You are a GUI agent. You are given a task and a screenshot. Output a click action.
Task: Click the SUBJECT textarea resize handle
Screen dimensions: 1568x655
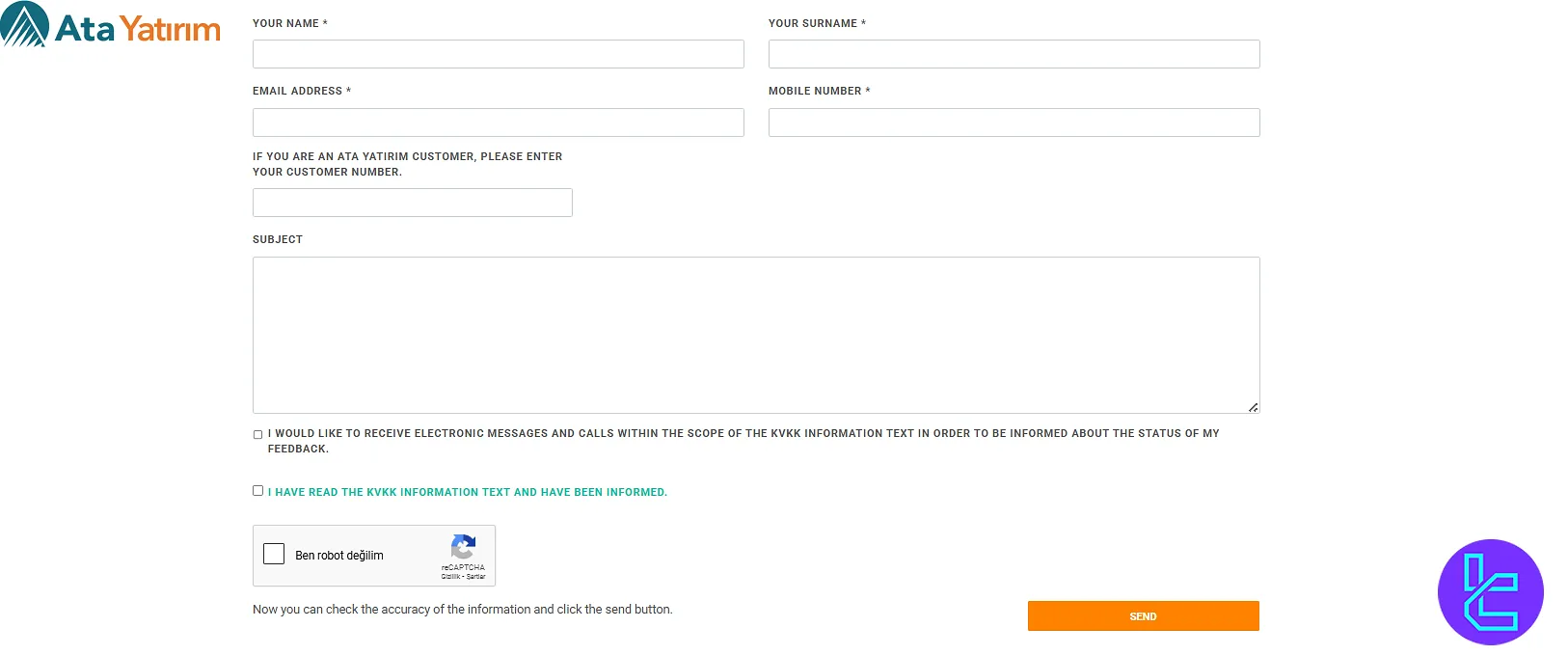coord(1255,407)
